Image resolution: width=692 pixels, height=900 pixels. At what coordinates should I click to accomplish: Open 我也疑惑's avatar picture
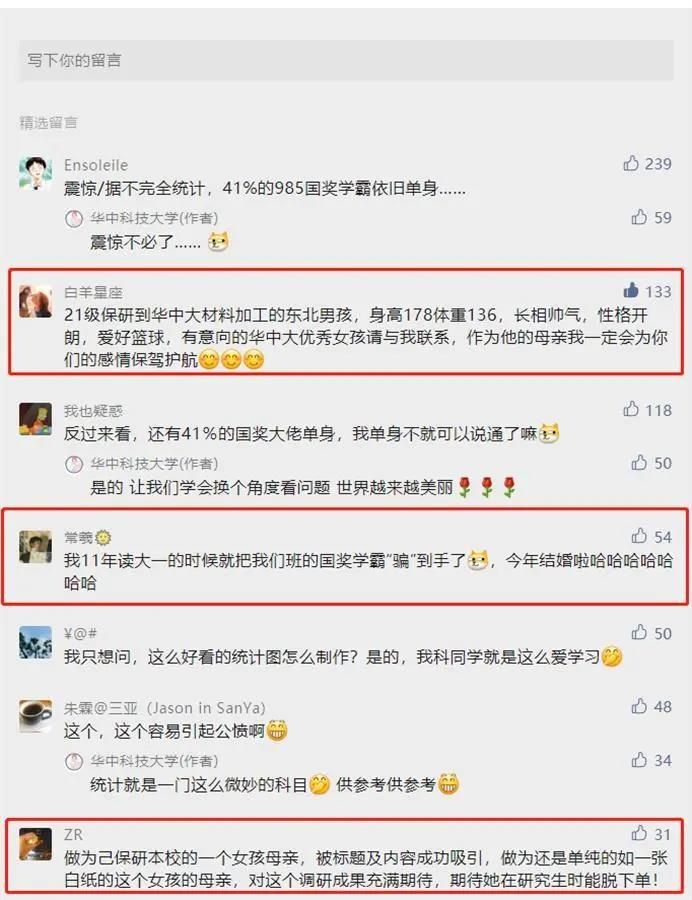pyautogui.click(x=36, y=419)
